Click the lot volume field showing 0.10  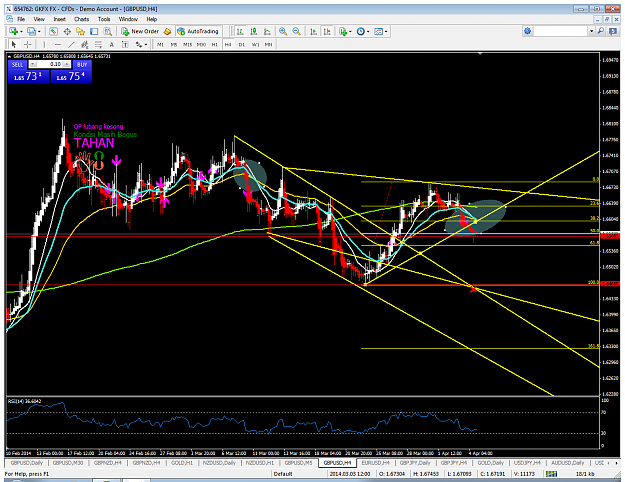pos(51,64)
